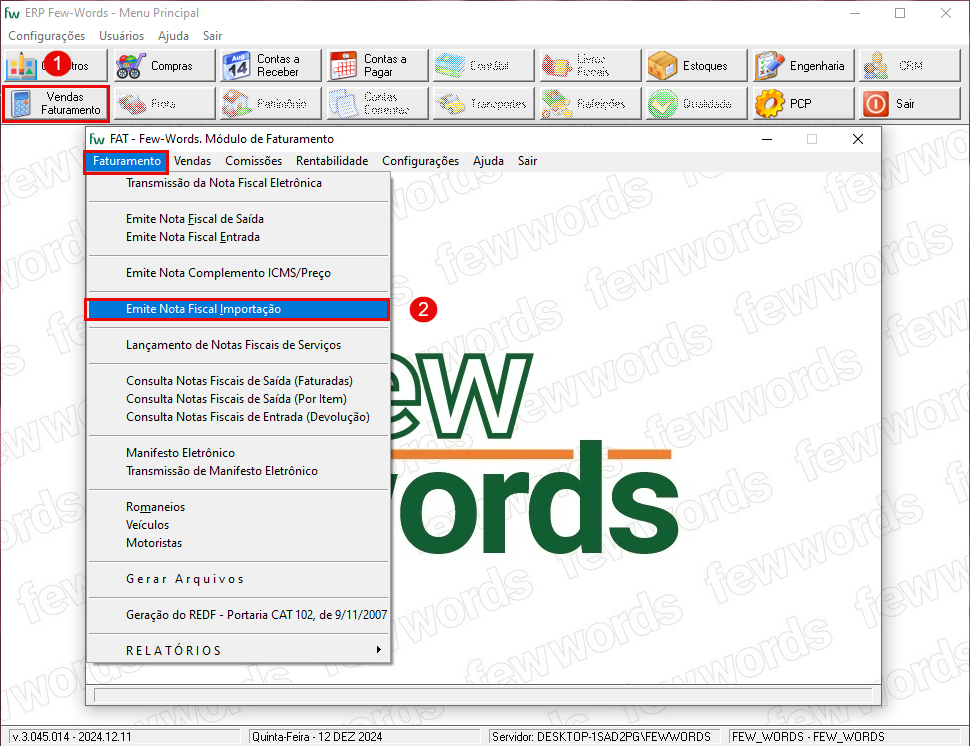This screenshot has width=970, height=746.
Task: Click Sair in main menu bar
Action: [x=212, y=36]
